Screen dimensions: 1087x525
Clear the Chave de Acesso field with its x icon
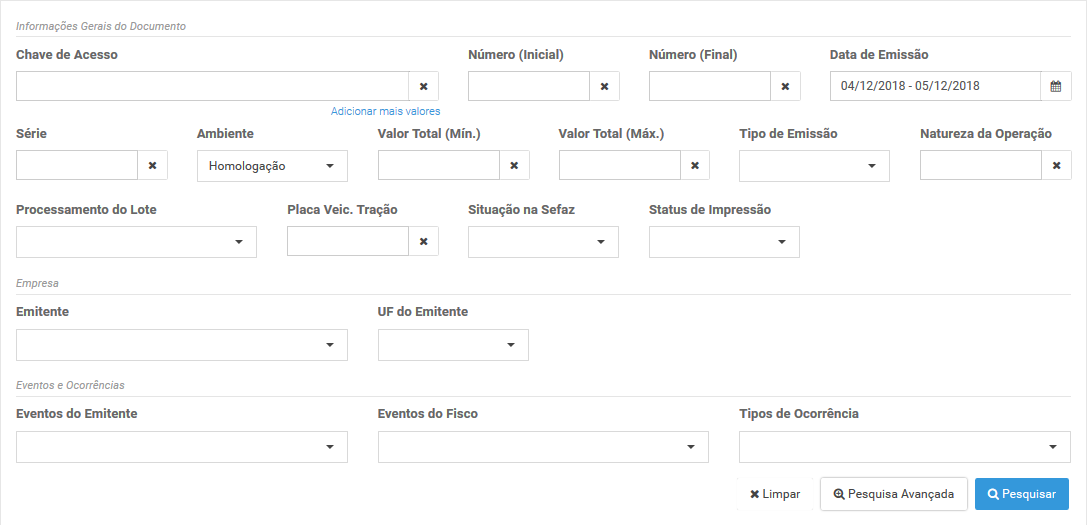[424, 86]
